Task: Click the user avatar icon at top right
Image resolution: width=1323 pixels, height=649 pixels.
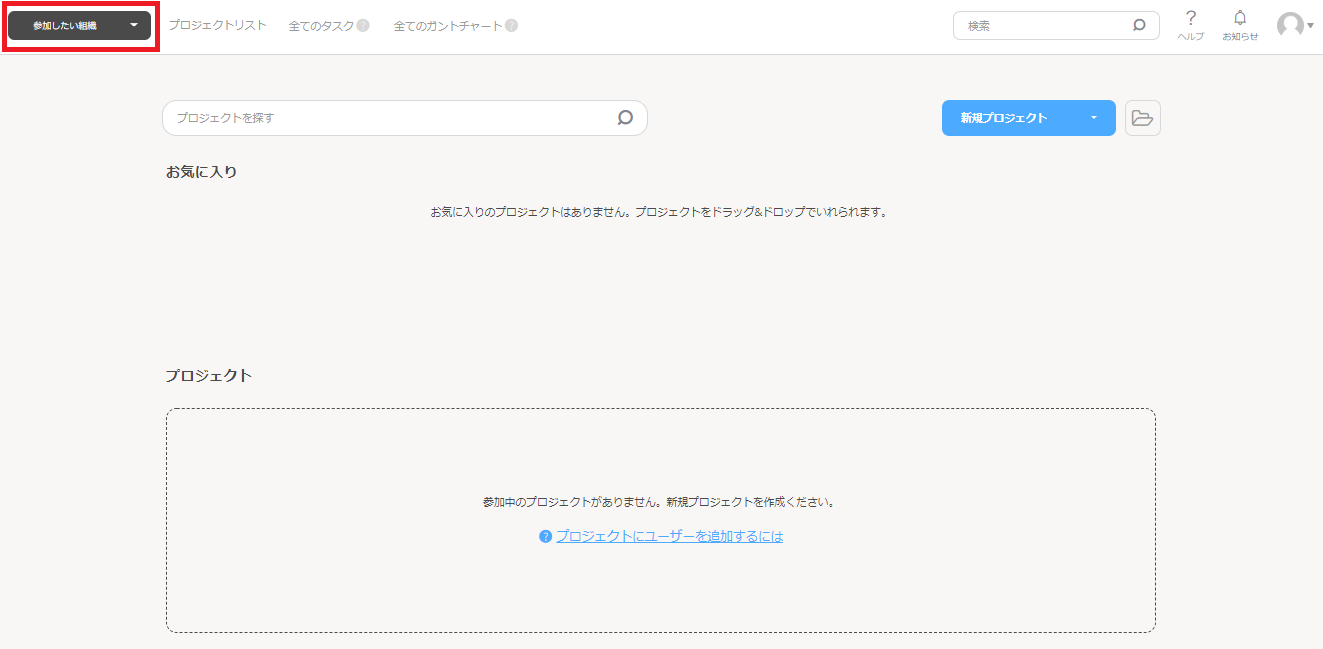Action: [1289, 25]
